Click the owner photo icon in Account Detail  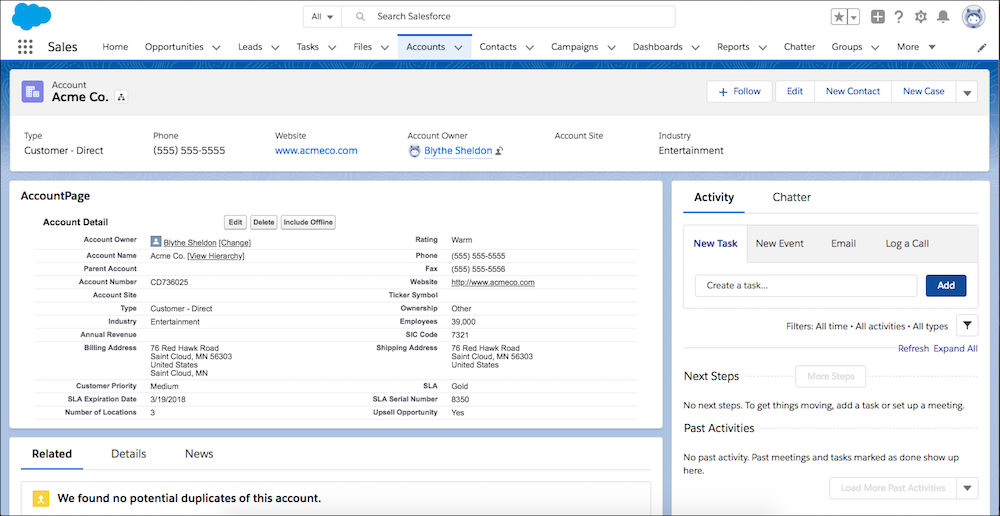tap(156, 242)
